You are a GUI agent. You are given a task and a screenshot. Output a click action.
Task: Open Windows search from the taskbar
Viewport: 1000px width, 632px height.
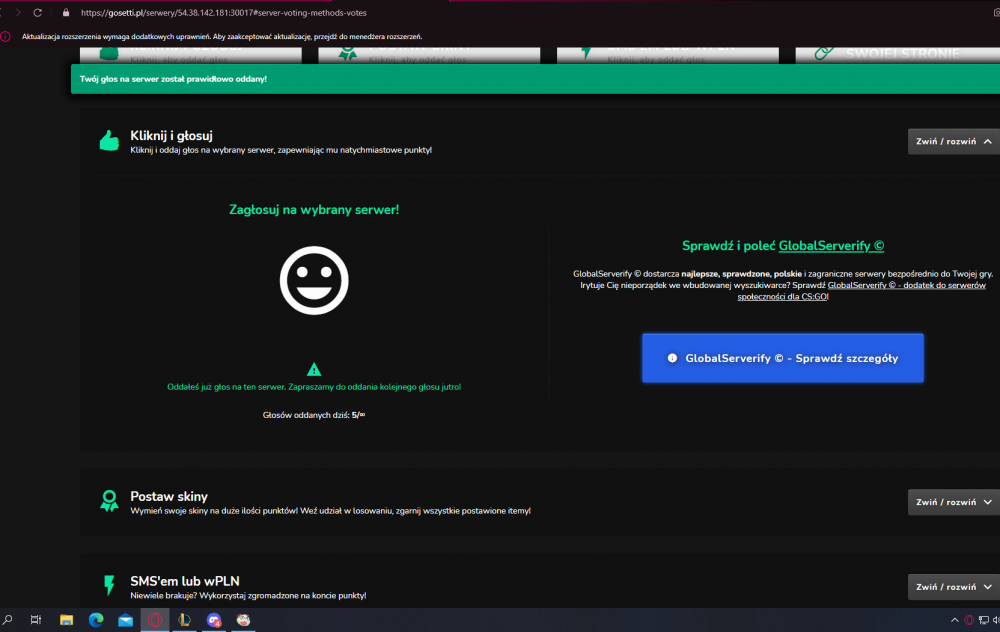8,620
